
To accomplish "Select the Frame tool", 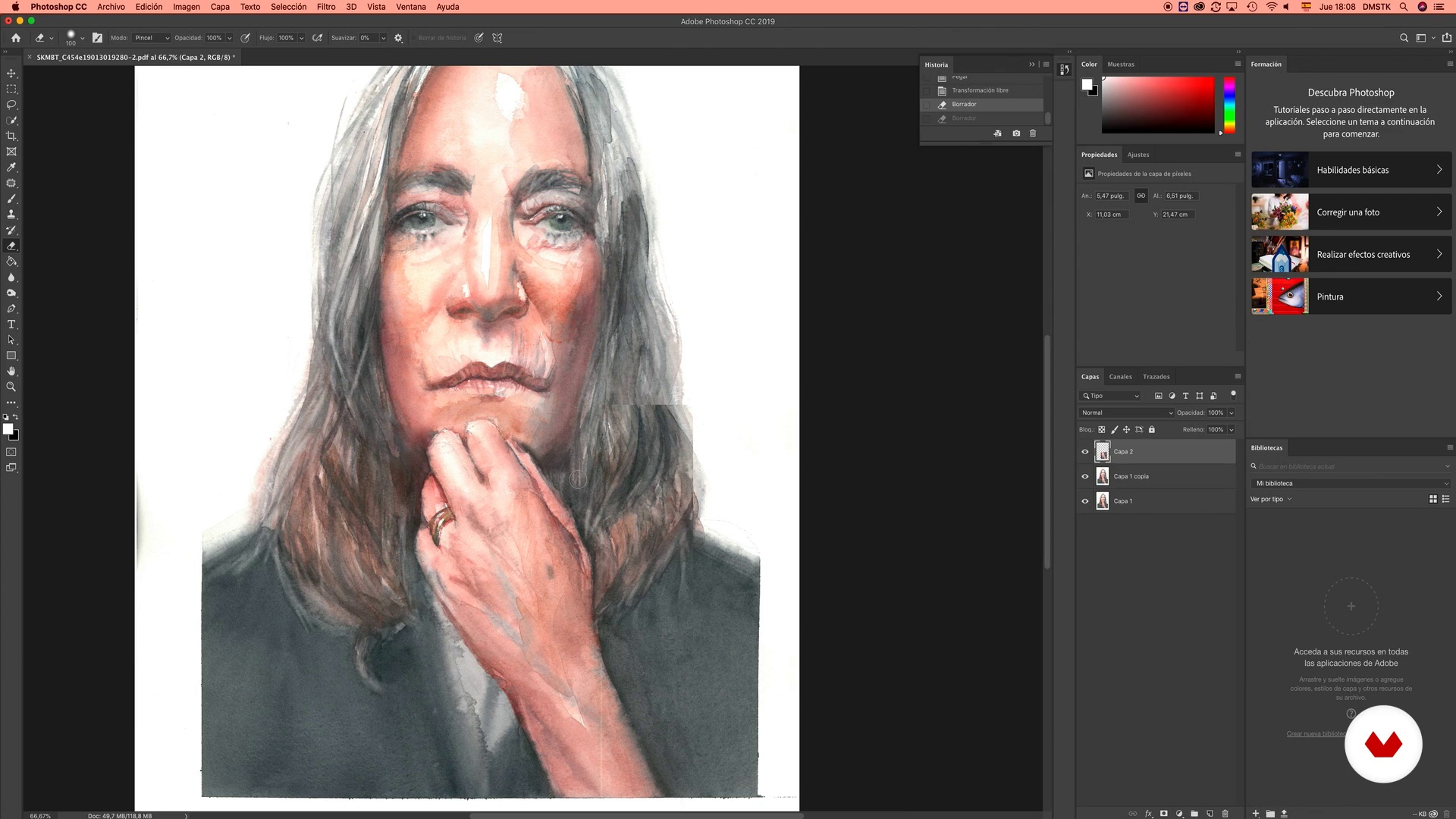I will (x=11, y=152).
